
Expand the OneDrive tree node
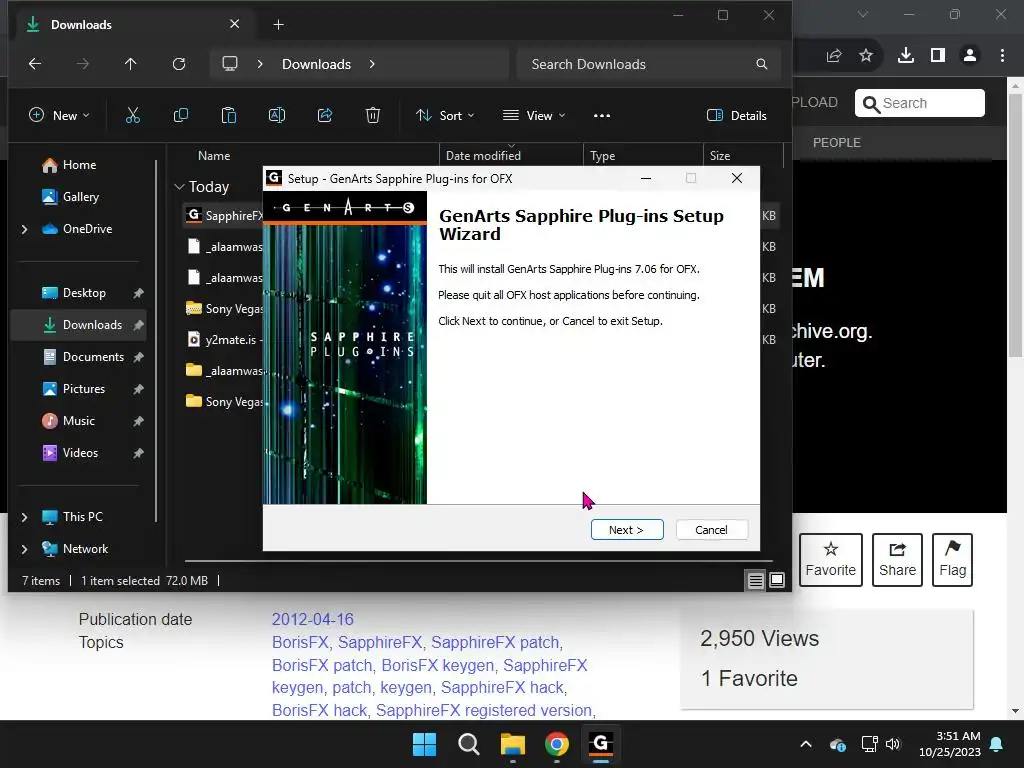click(24, 229)
